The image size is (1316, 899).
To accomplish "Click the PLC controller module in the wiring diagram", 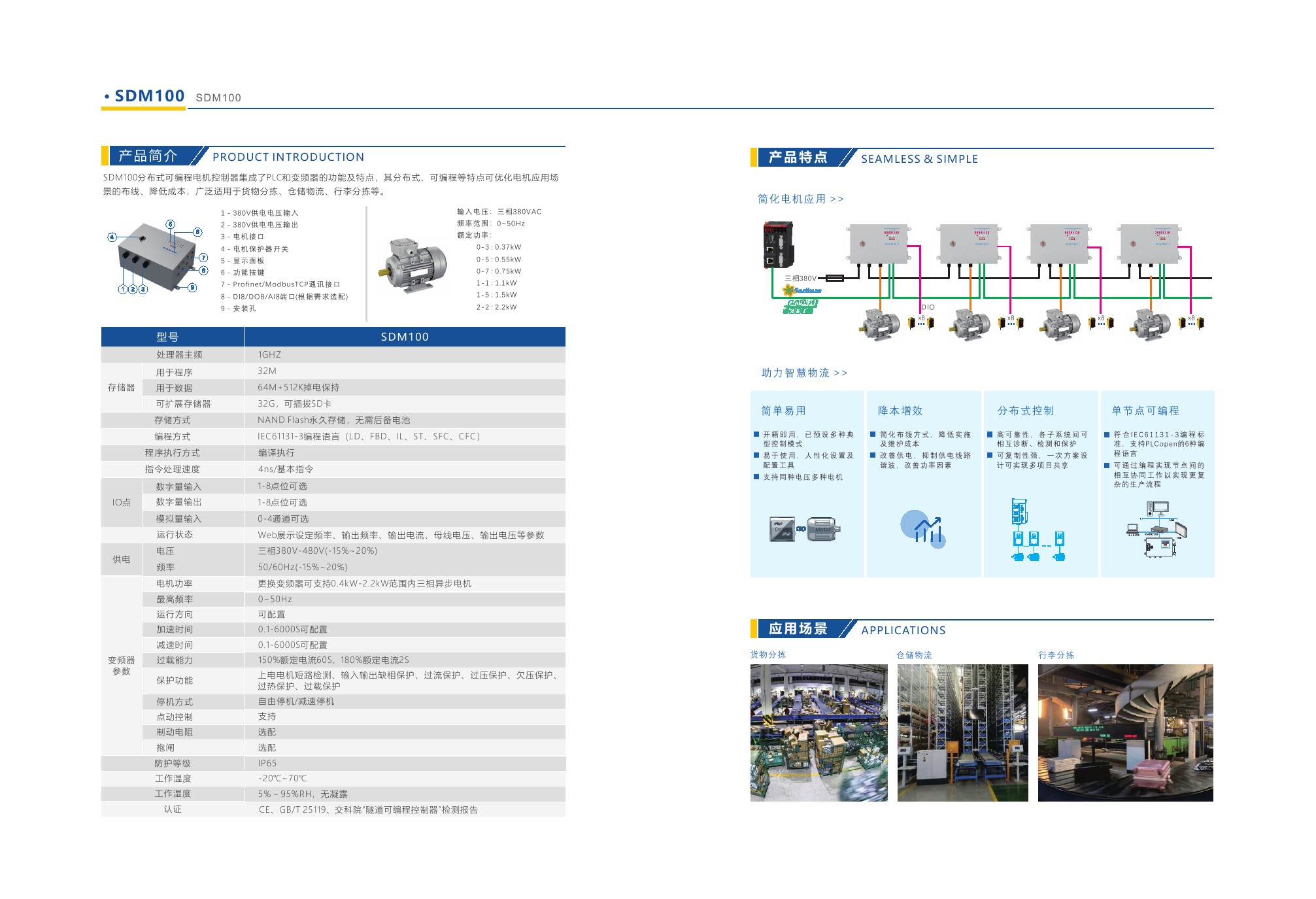I will point(779,245).
